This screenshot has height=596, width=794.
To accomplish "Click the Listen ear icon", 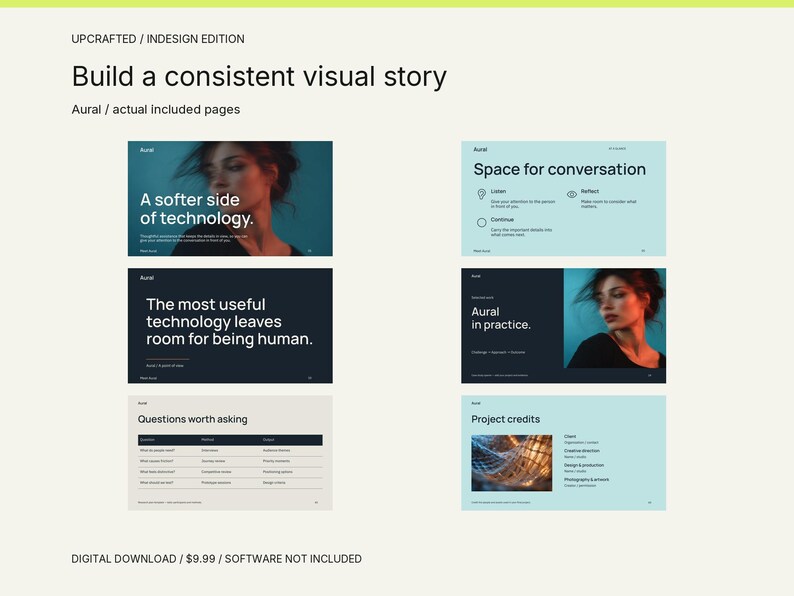I will point(482,194).
